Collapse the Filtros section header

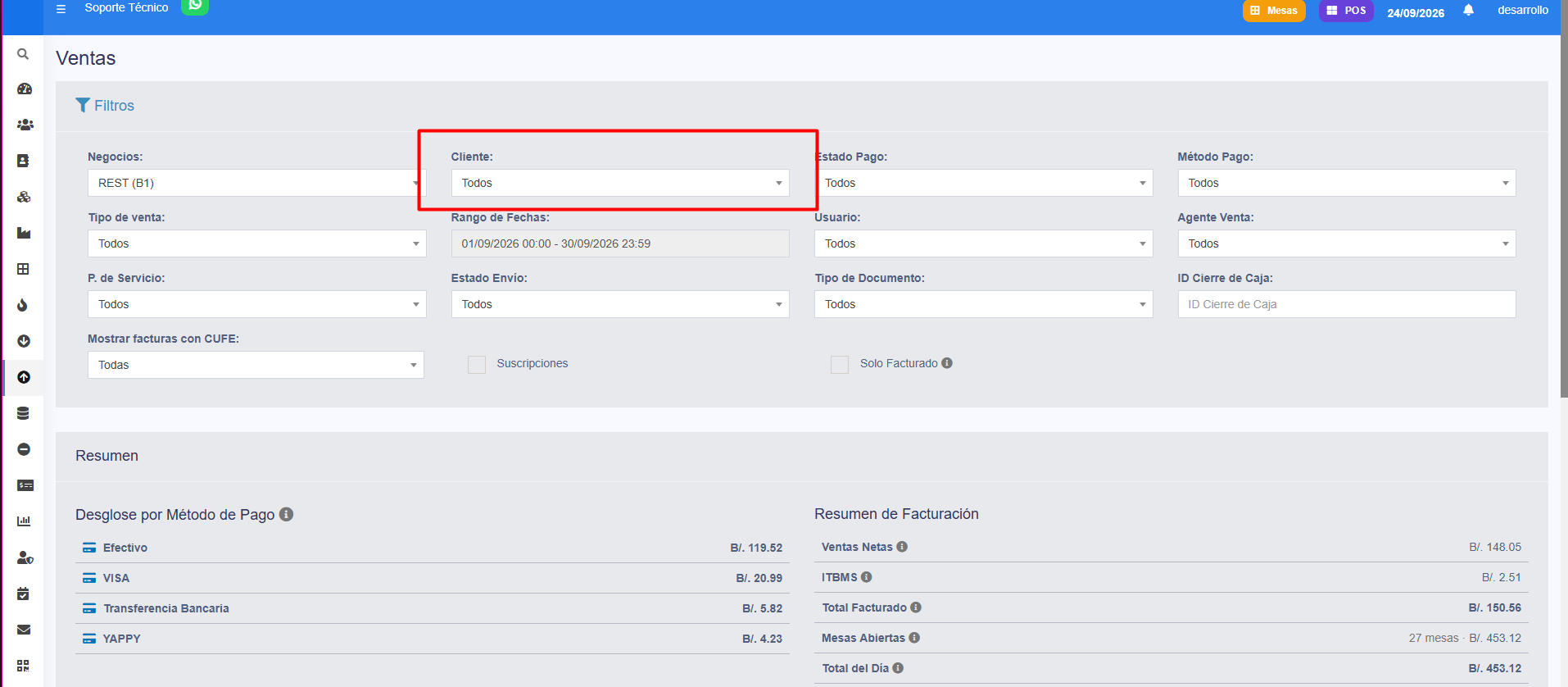pos(105,106)
